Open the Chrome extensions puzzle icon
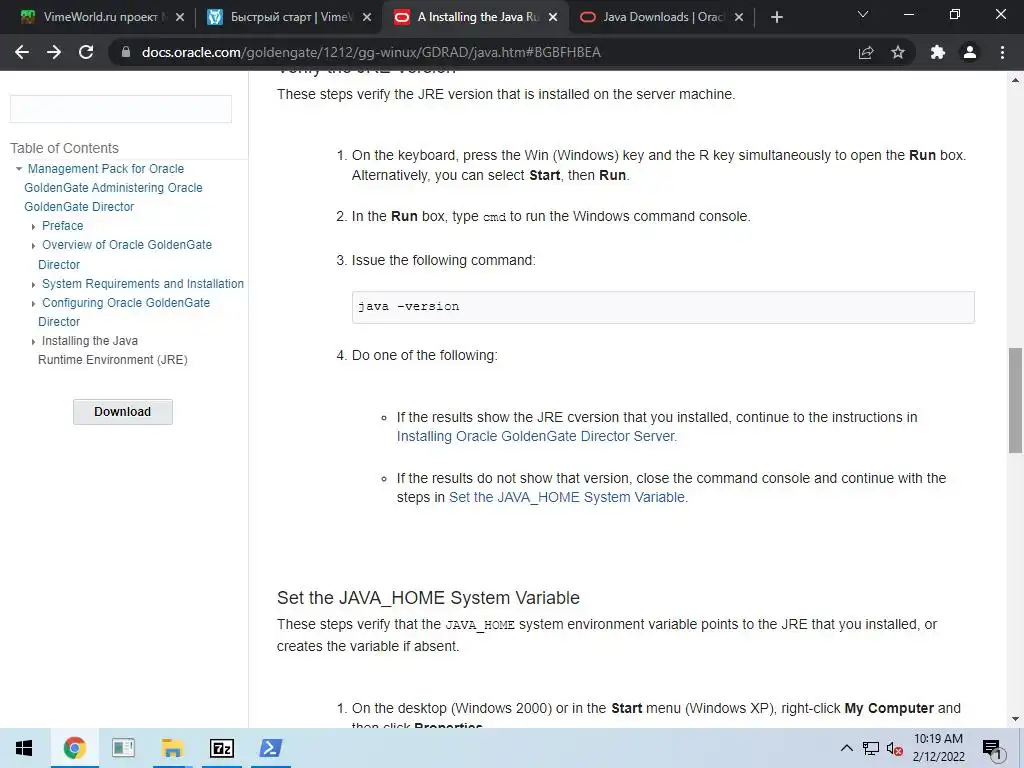 (x=938, y=52)
